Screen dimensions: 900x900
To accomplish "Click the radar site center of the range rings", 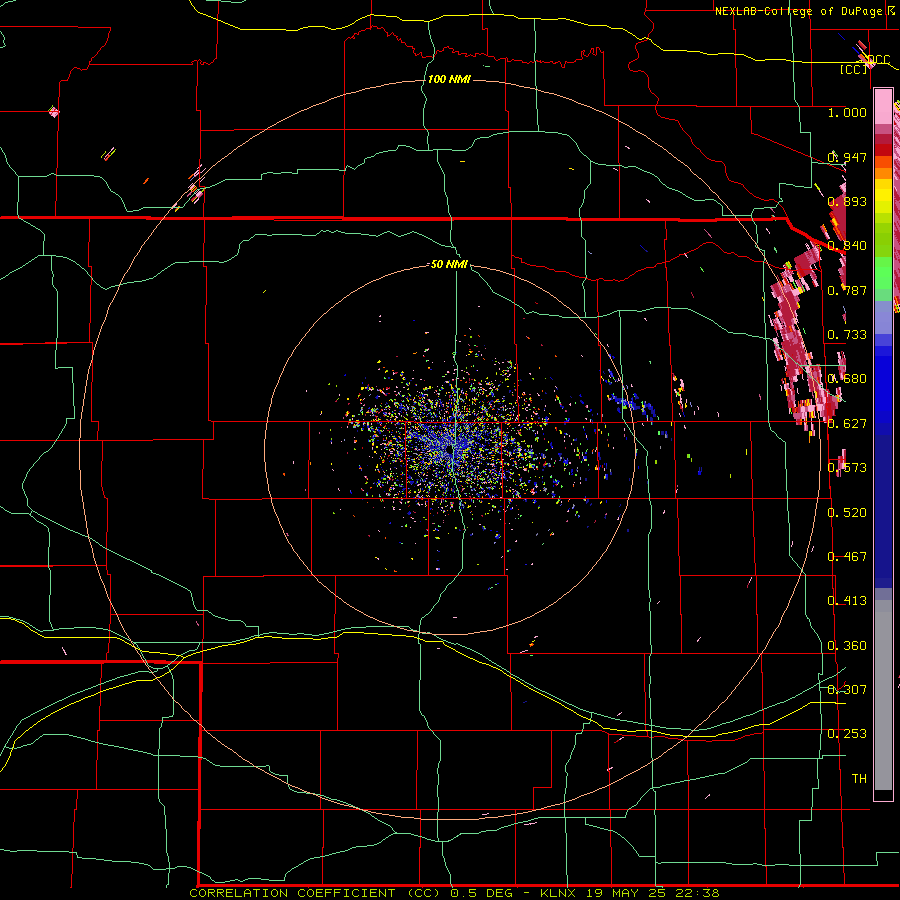I will click(451, 449).
